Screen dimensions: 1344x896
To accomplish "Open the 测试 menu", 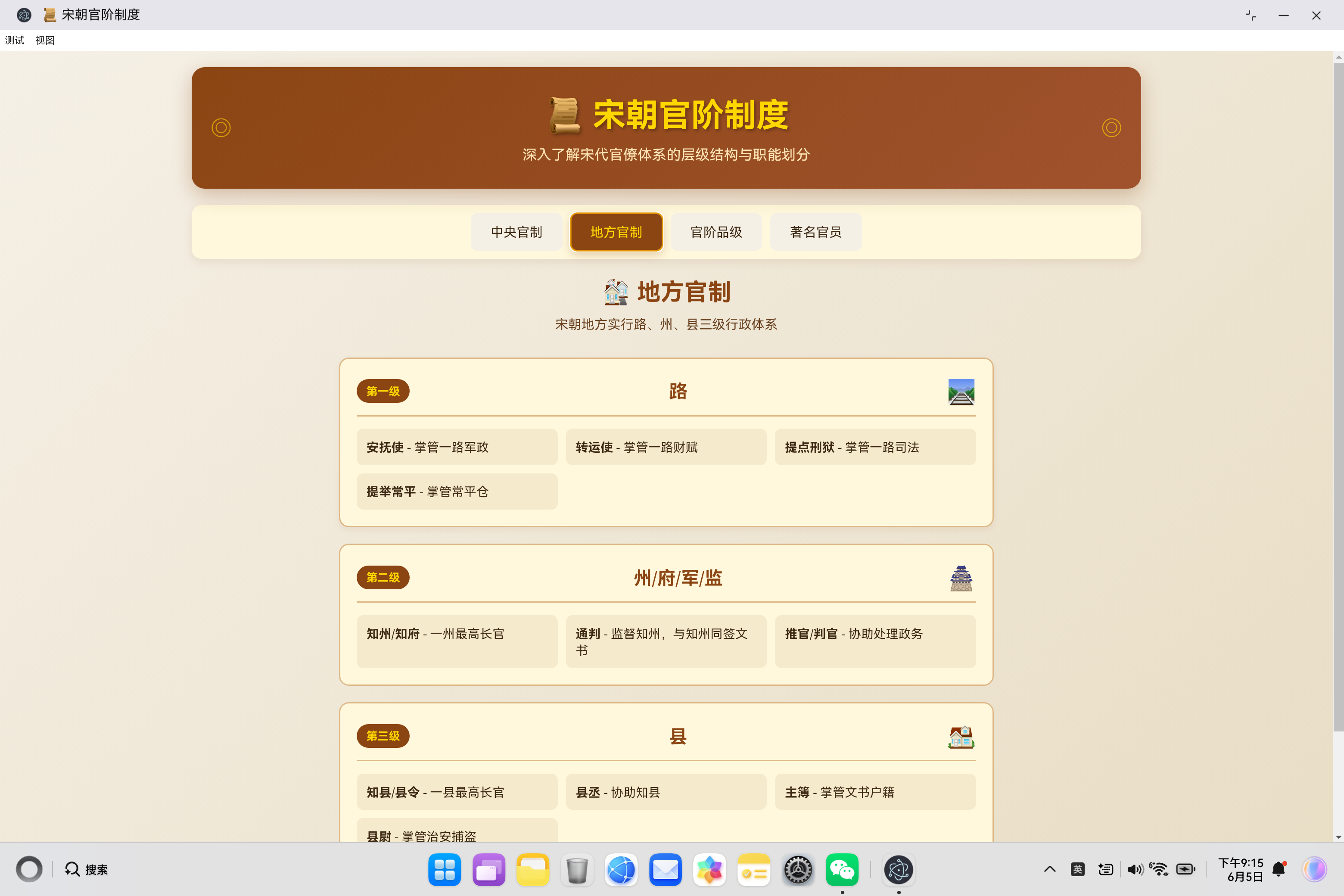I will click(x=15, y=40).
